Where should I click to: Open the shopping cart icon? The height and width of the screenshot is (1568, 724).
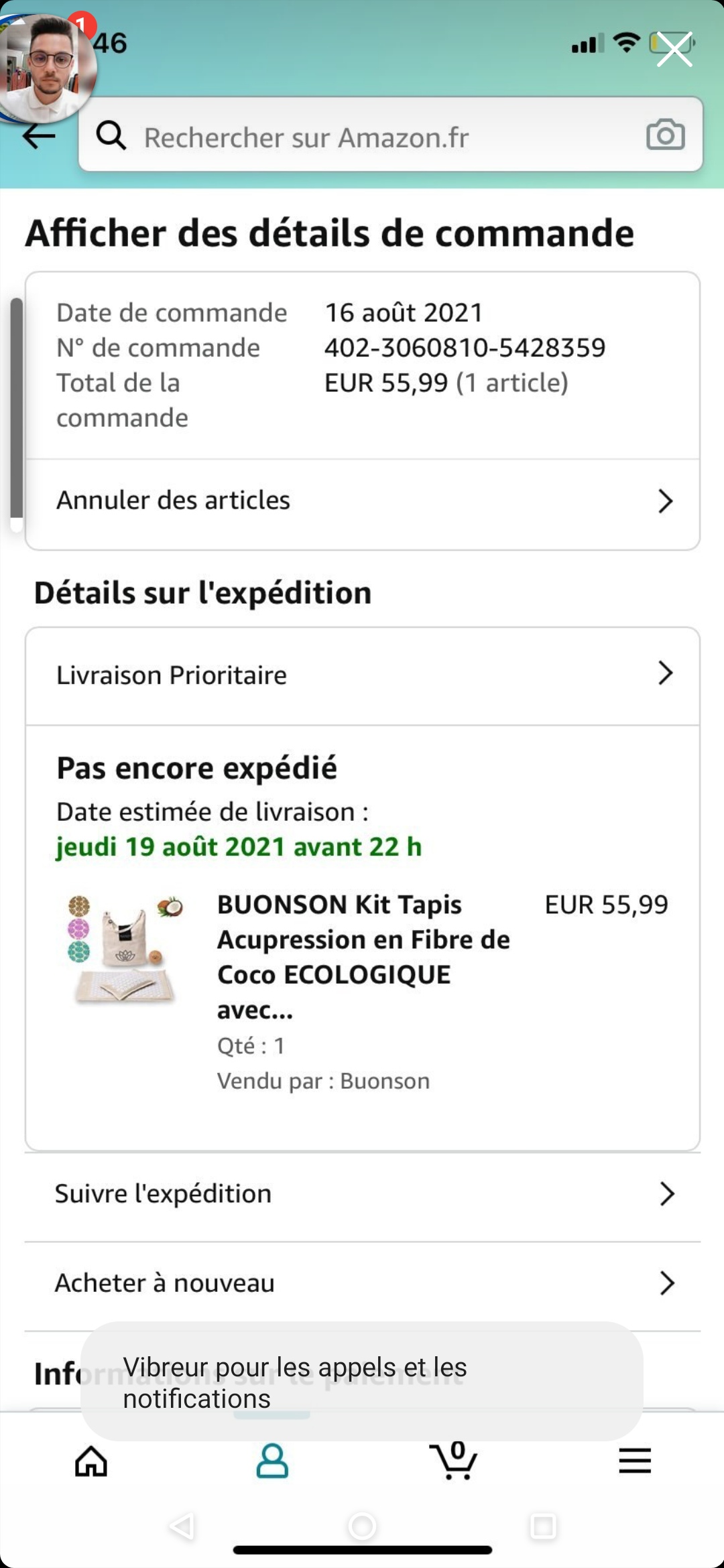point(454,1461)
